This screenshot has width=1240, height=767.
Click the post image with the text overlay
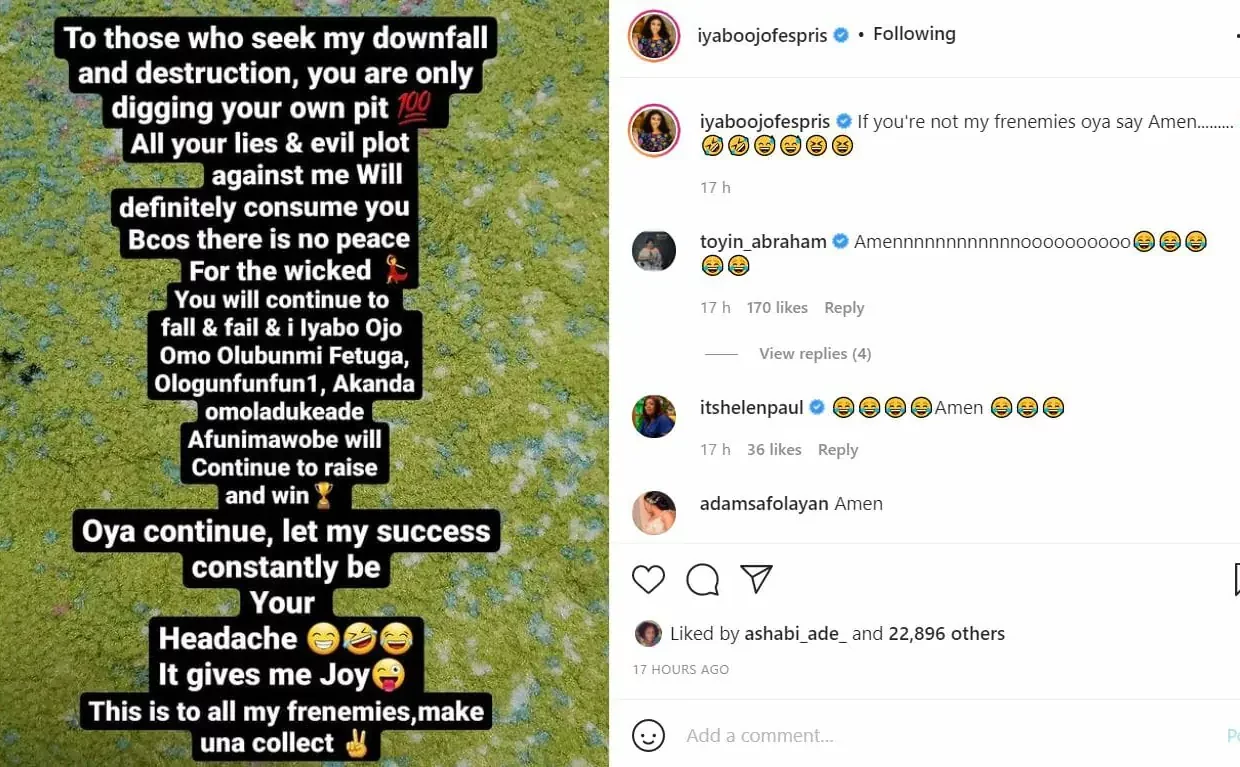(304, 383)
